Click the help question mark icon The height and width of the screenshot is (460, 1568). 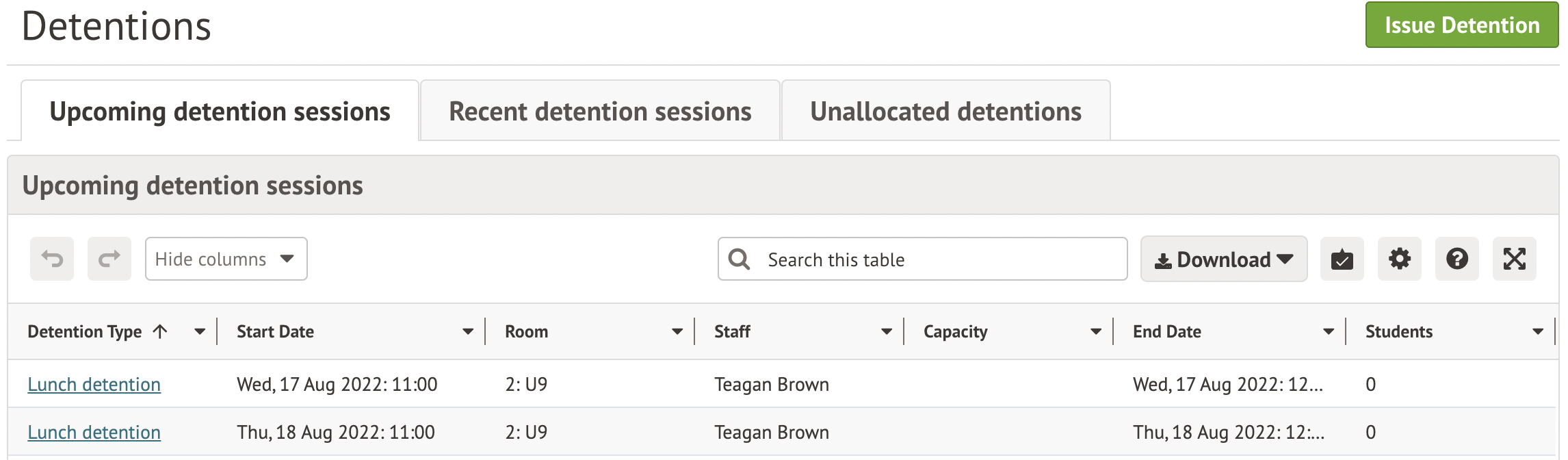click(1456, 259)
